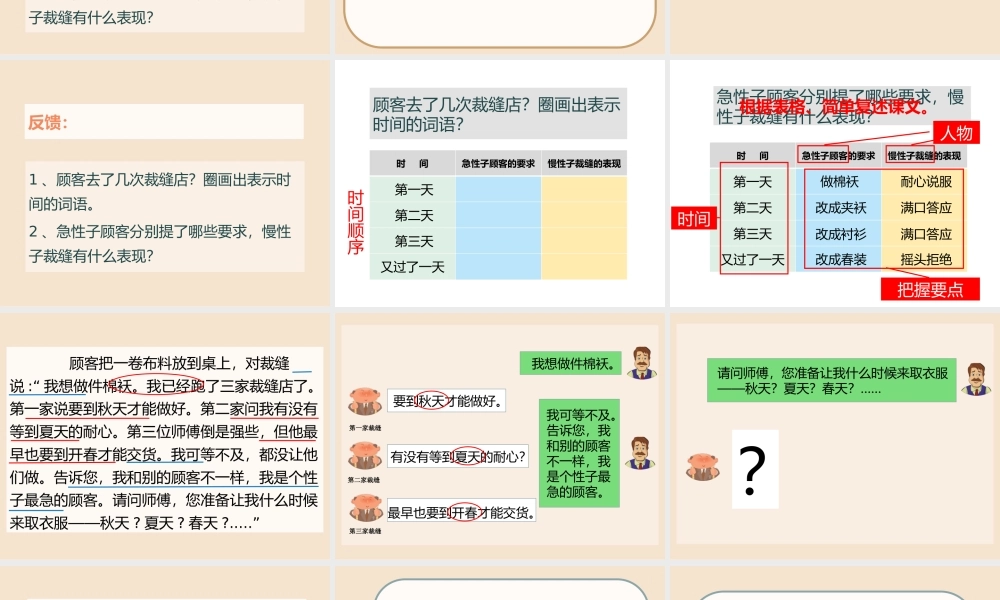Click feedback question 2 about 急性子顾客 requirements
Image resolution: width=1000 pixels, height=600 pixels.
tap(159, 244)
